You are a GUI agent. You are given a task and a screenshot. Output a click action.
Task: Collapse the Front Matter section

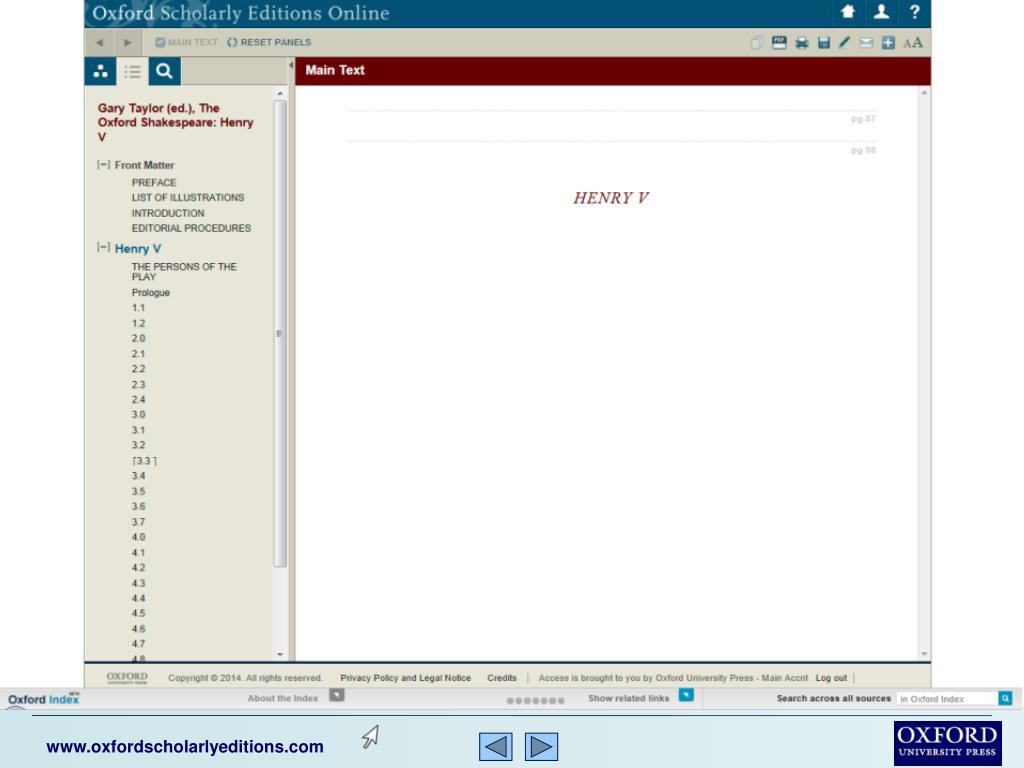tap(103, 165)
